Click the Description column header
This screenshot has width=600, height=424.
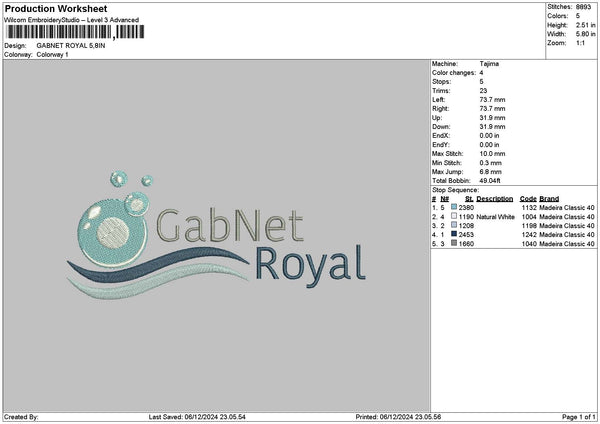coord(494,199)
